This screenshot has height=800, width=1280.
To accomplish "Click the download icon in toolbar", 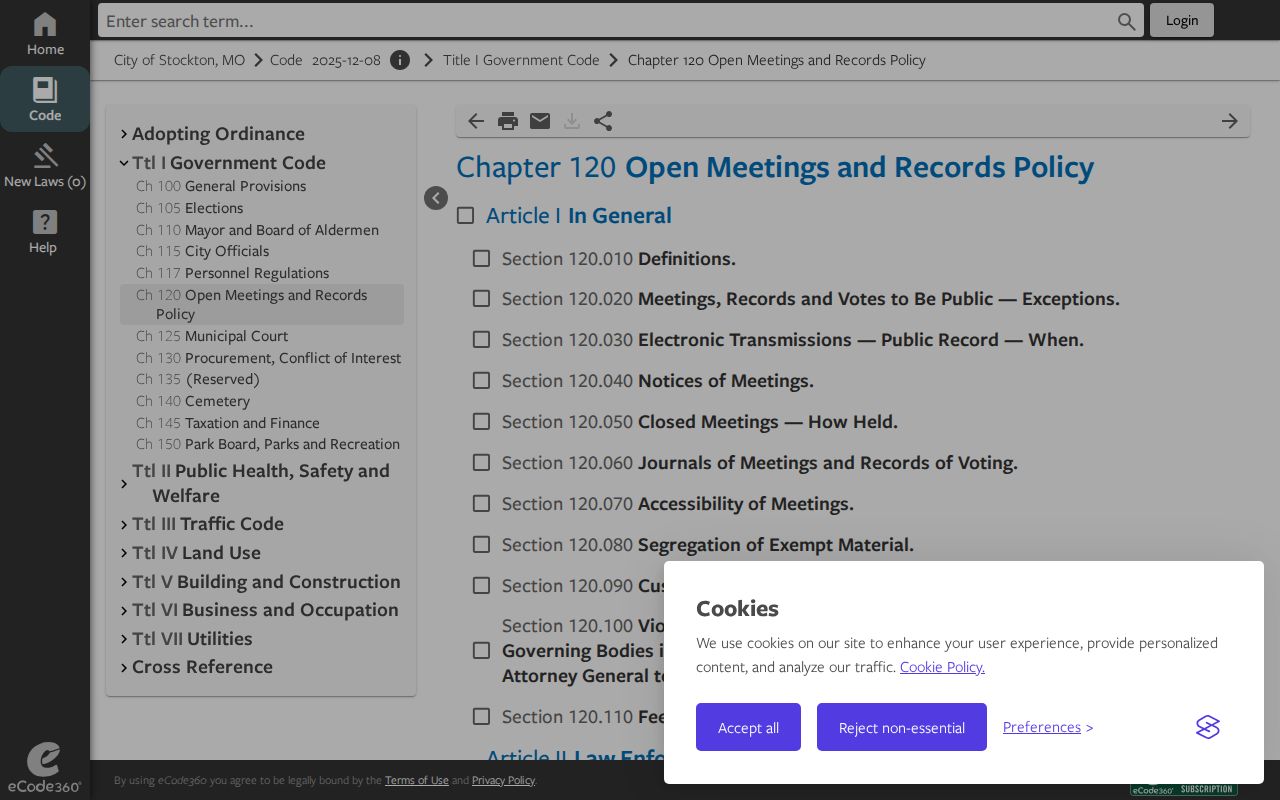I will [572, 121].
